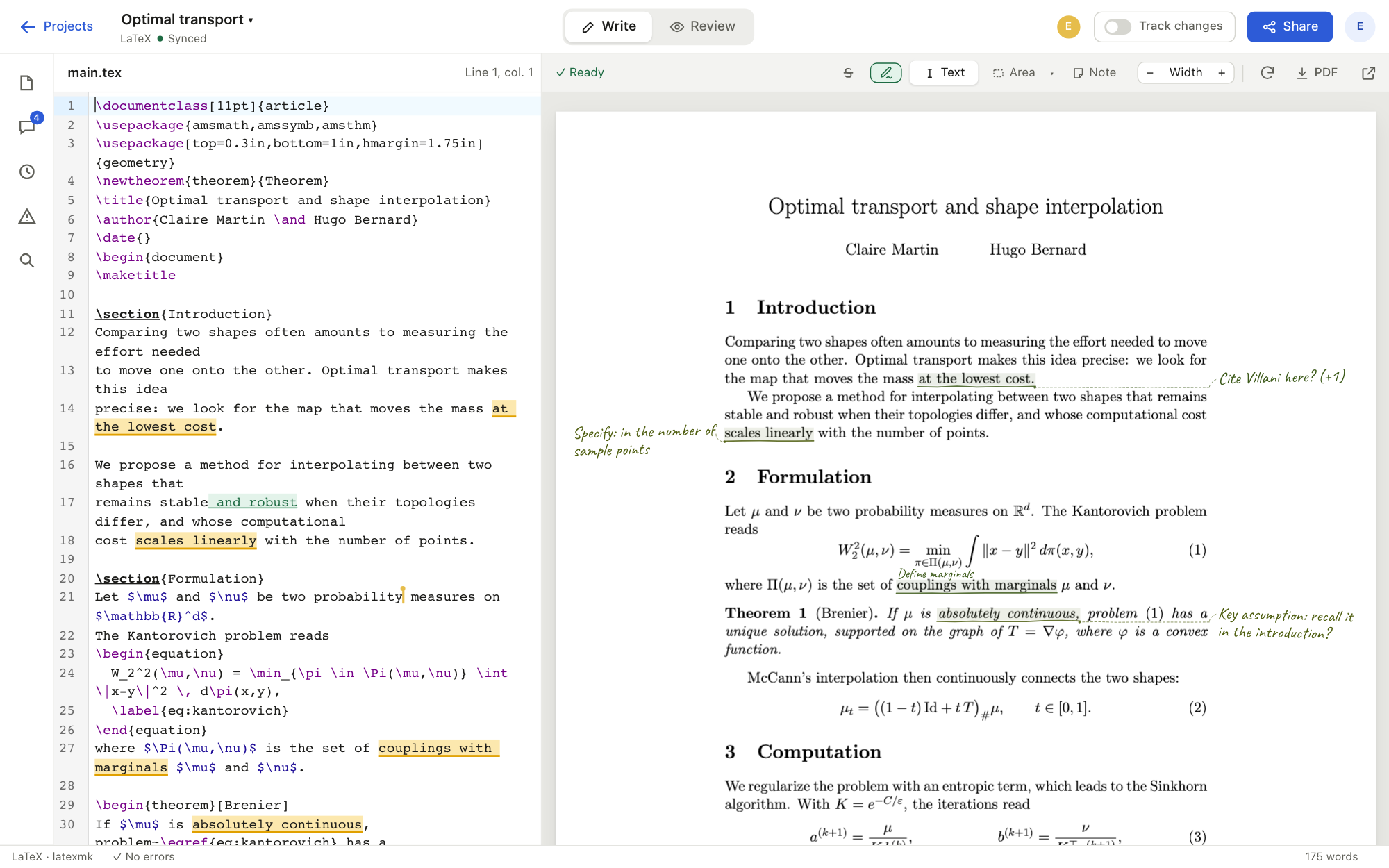Click the 'Cite Villani here? (+1)' annotation

pyautogui.click(x=1283, y=377)
